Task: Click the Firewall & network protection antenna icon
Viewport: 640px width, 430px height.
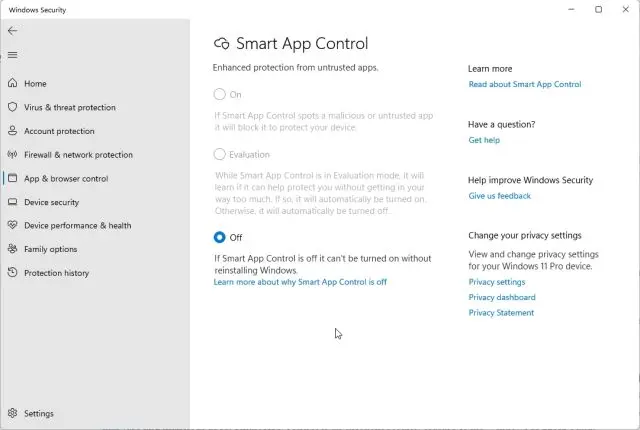Action: click(13, 154)
